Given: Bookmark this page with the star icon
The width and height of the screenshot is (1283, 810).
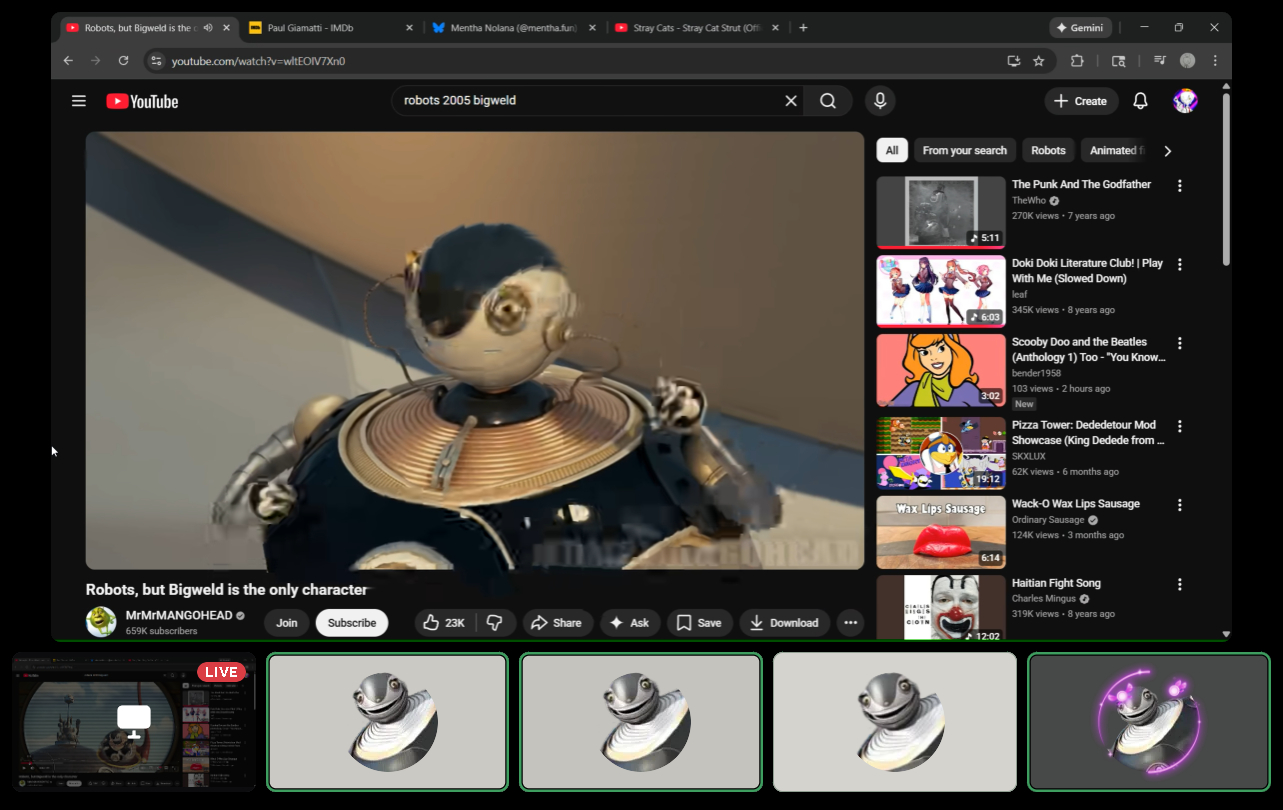Looking at the screenshot, I should (x=1039, y=61).
